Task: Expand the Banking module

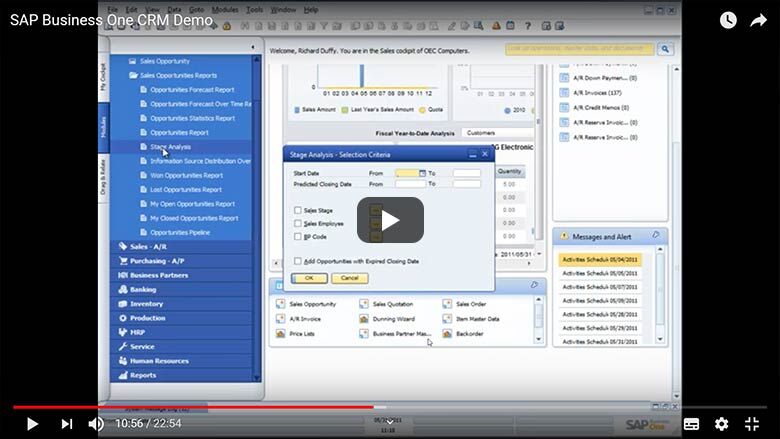Action: click(143, 289)
